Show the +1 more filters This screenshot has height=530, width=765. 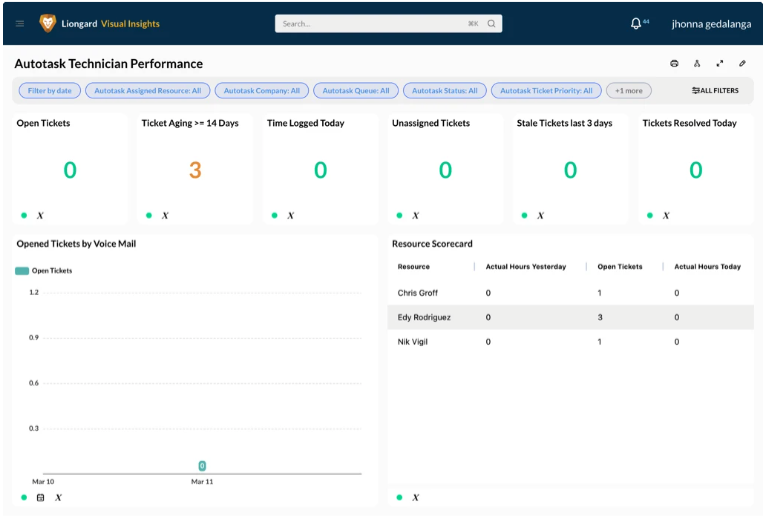[628, 90]
